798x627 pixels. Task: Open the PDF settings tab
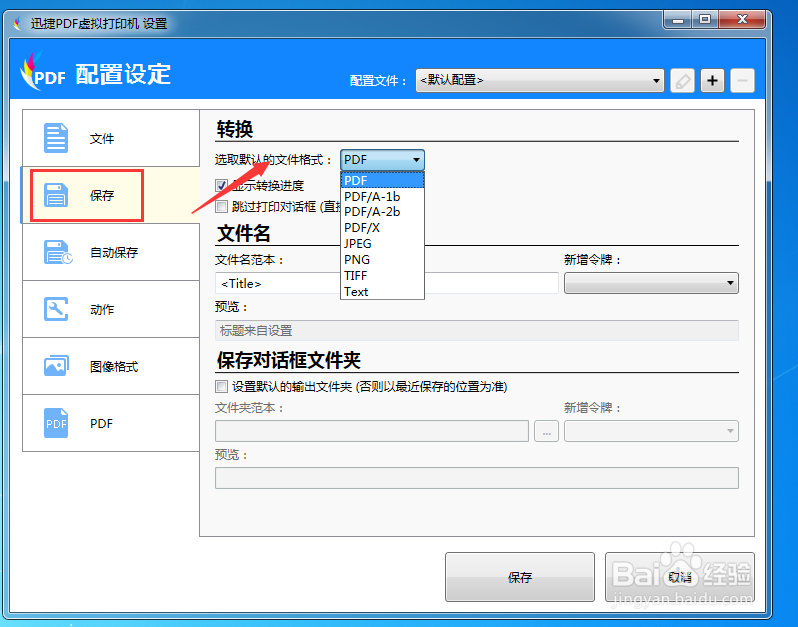coord(111,423)
